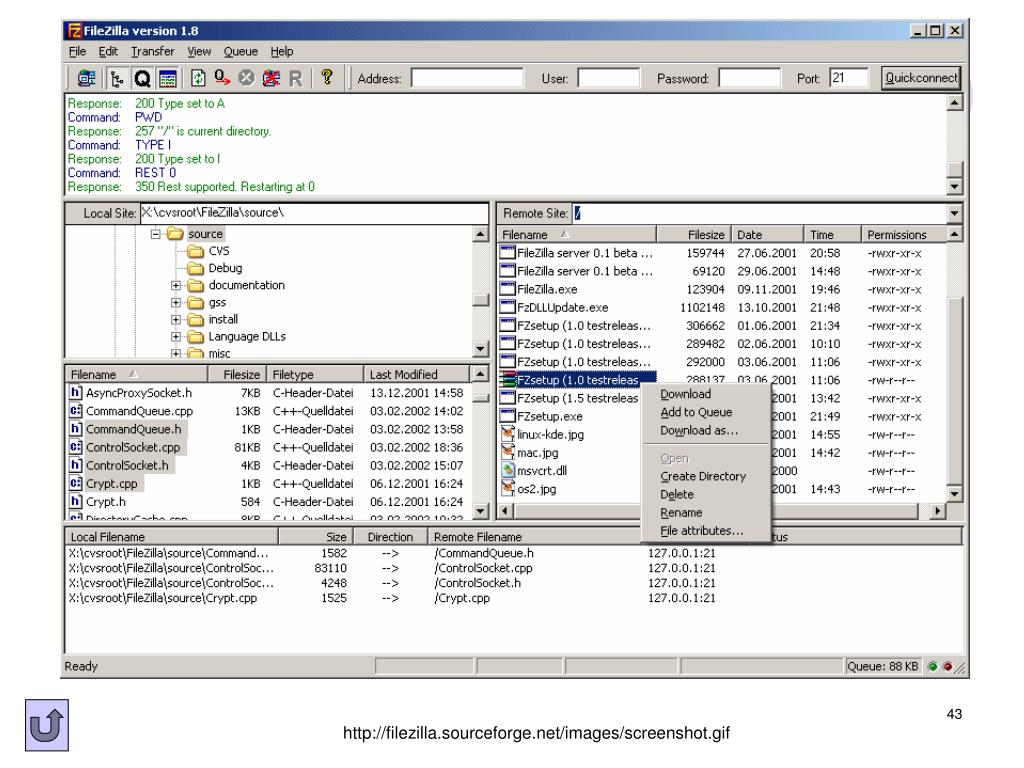1024x768 pixels.
Task: Click the Local Site path field
Action: (314, 213)
